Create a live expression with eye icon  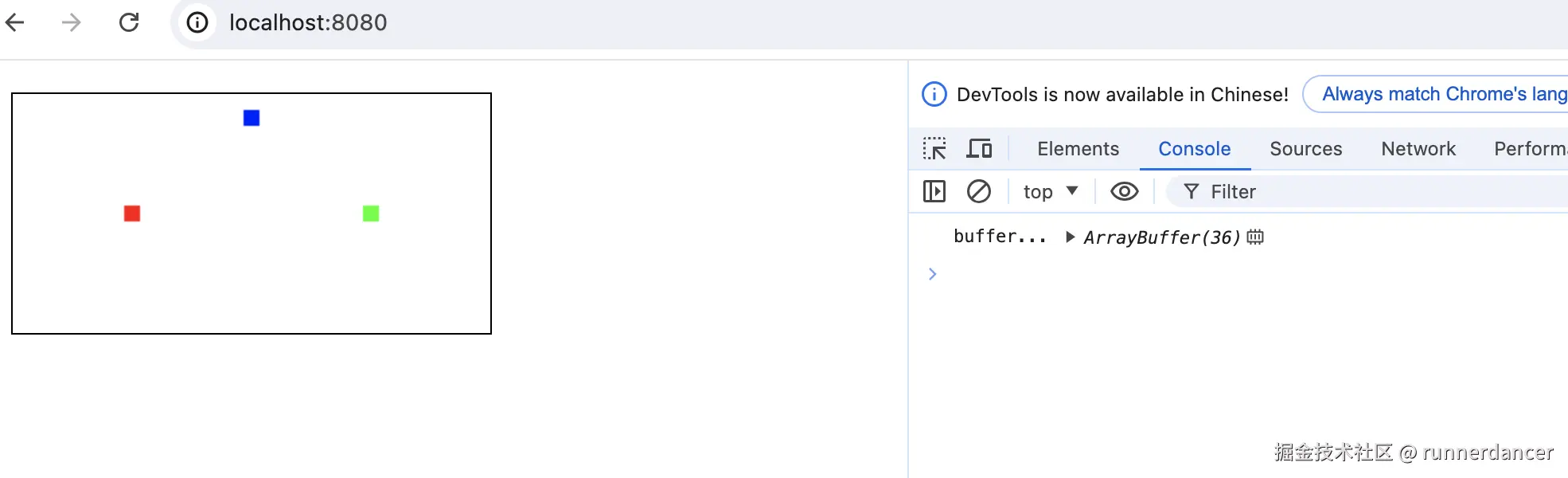[x=1124, y=191]
